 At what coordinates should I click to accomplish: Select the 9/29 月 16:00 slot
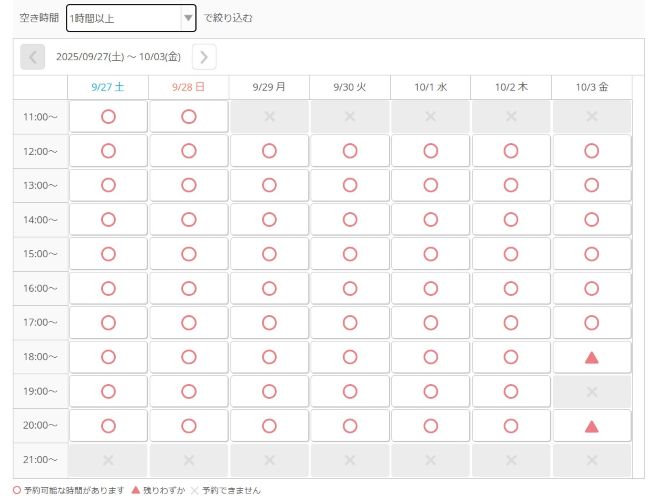tap(269, 288)
